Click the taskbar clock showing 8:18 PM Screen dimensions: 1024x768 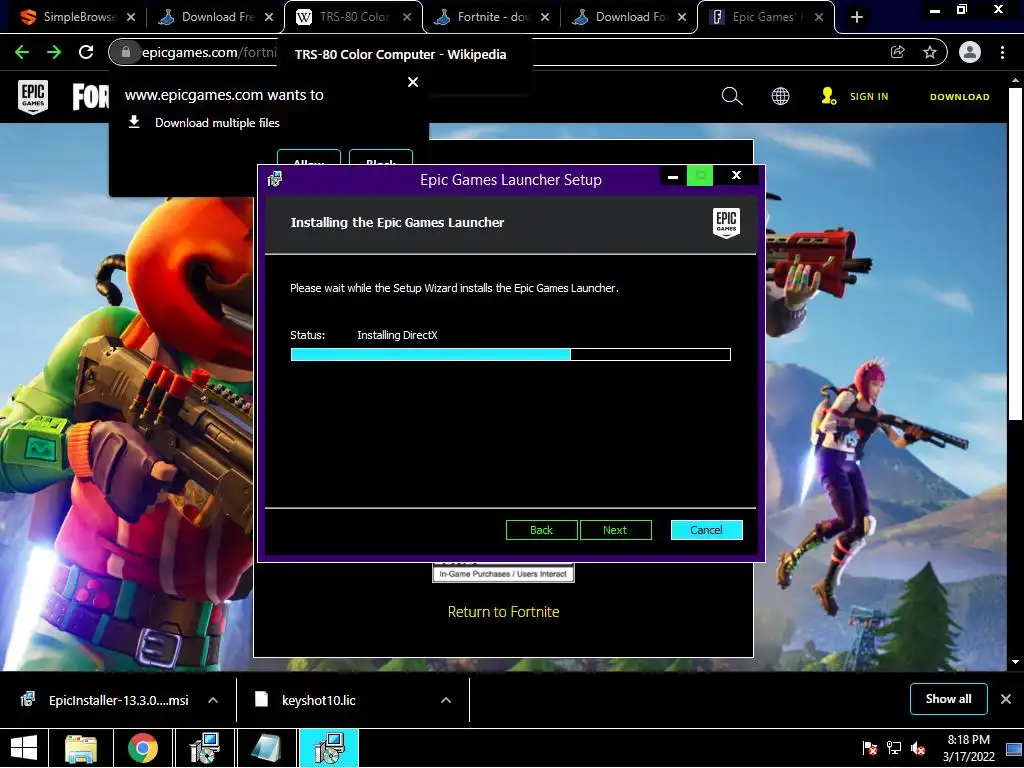point(968,748)
